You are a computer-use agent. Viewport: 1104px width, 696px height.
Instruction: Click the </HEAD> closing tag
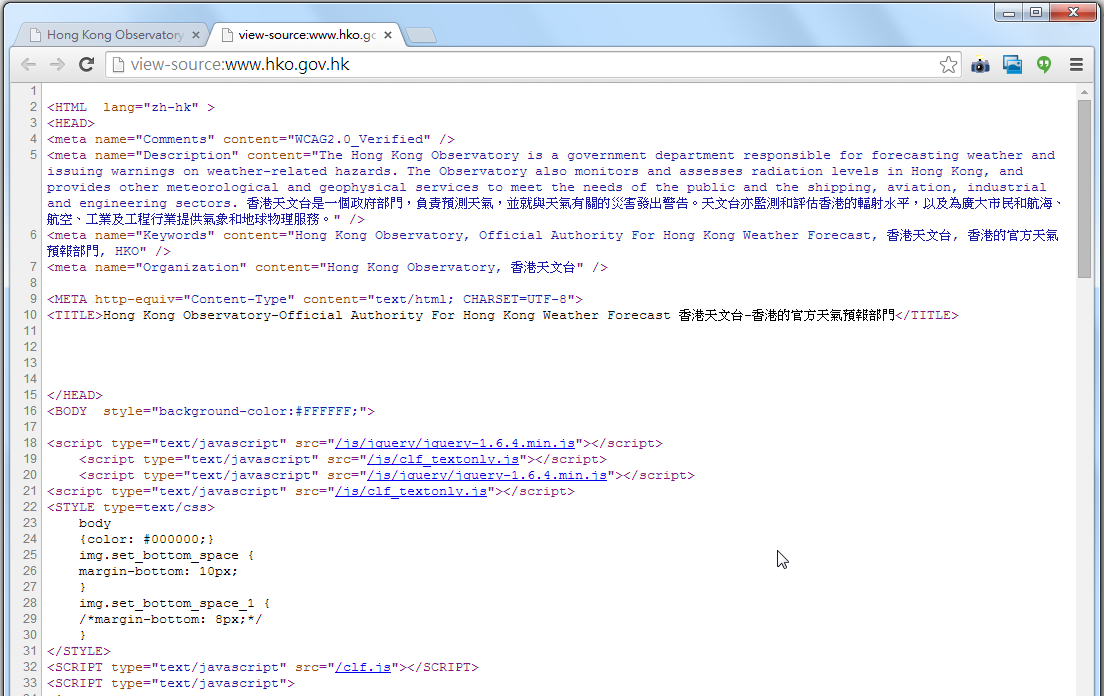click(x=75, y=396)
